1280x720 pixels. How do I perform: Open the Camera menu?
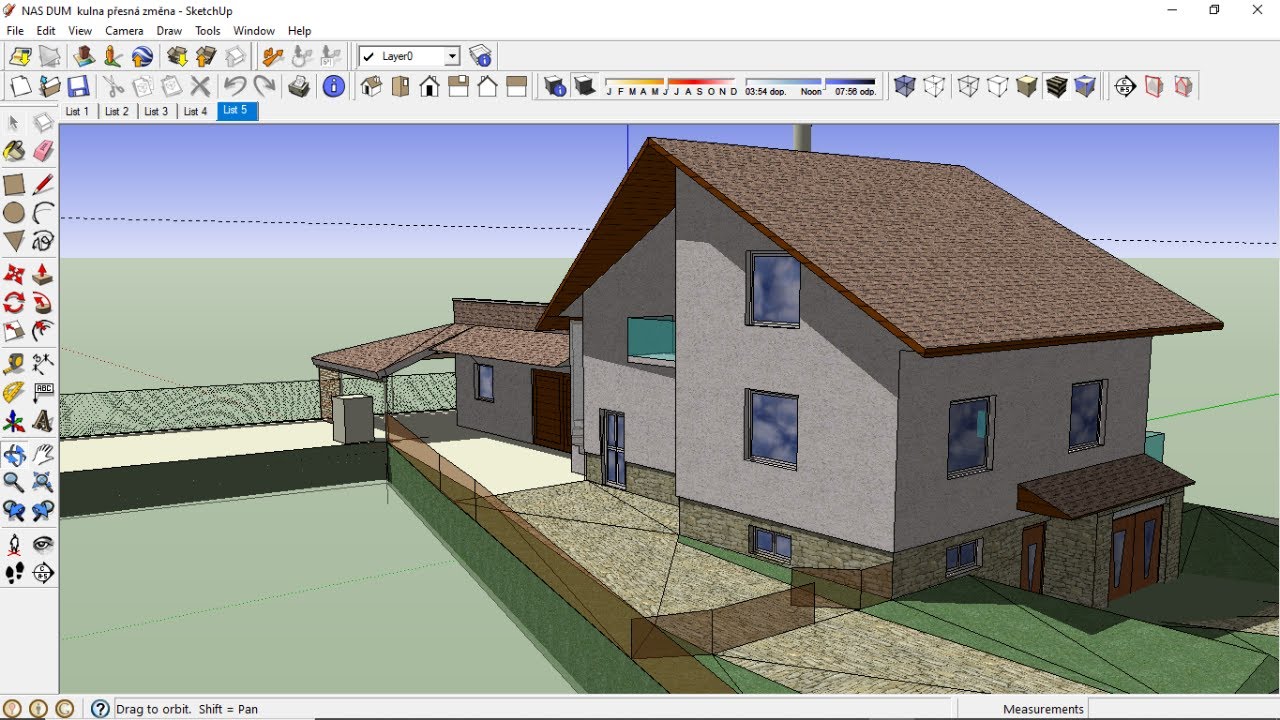click(124, 31)
